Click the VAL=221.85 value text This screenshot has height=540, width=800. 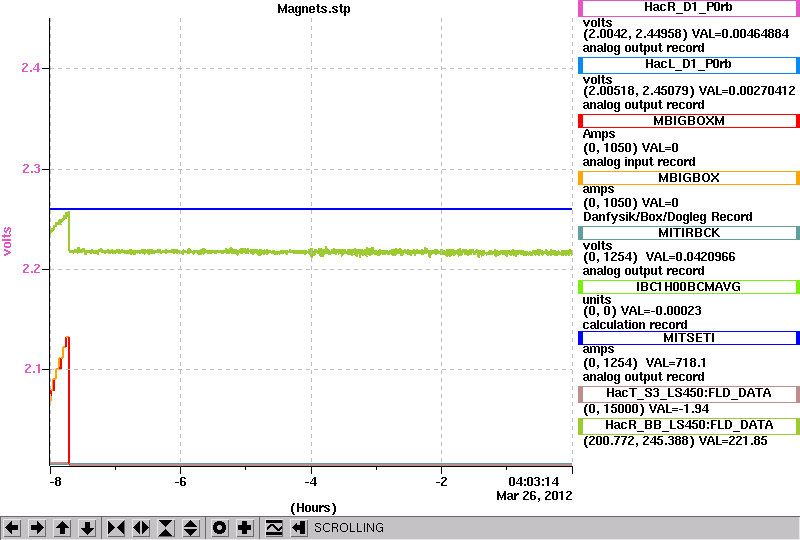(x=733, y=441)
